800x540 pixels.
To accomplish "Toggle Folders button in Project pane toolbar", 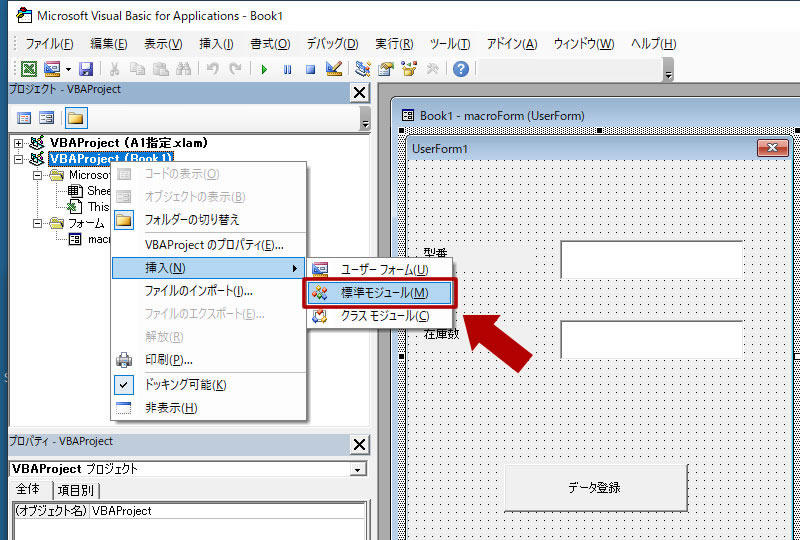I will pyautogui.click(x=76, y=118).
